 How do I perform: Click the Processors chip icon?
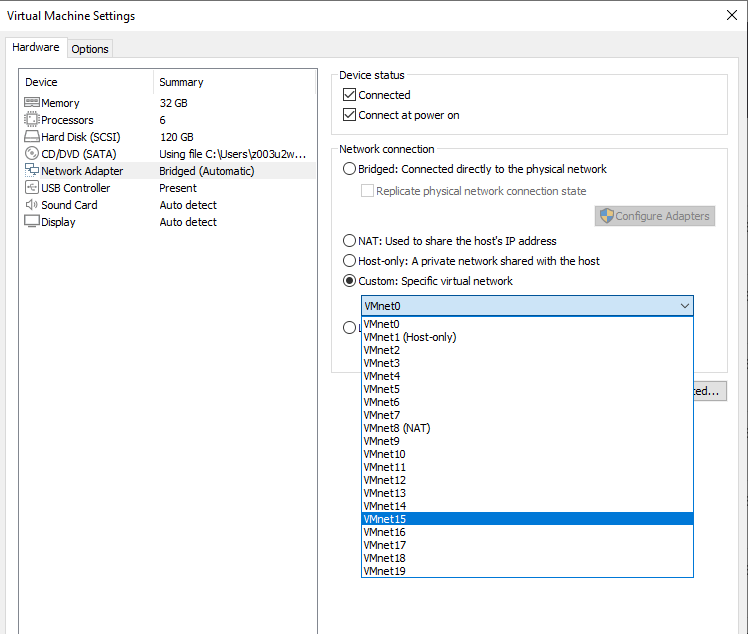pos(31,120)
